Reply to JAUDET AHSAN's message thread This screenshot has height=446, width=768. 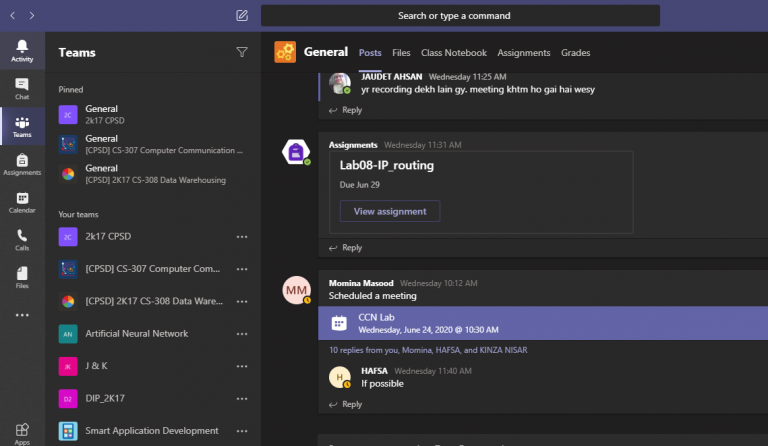tap(346, 110)
